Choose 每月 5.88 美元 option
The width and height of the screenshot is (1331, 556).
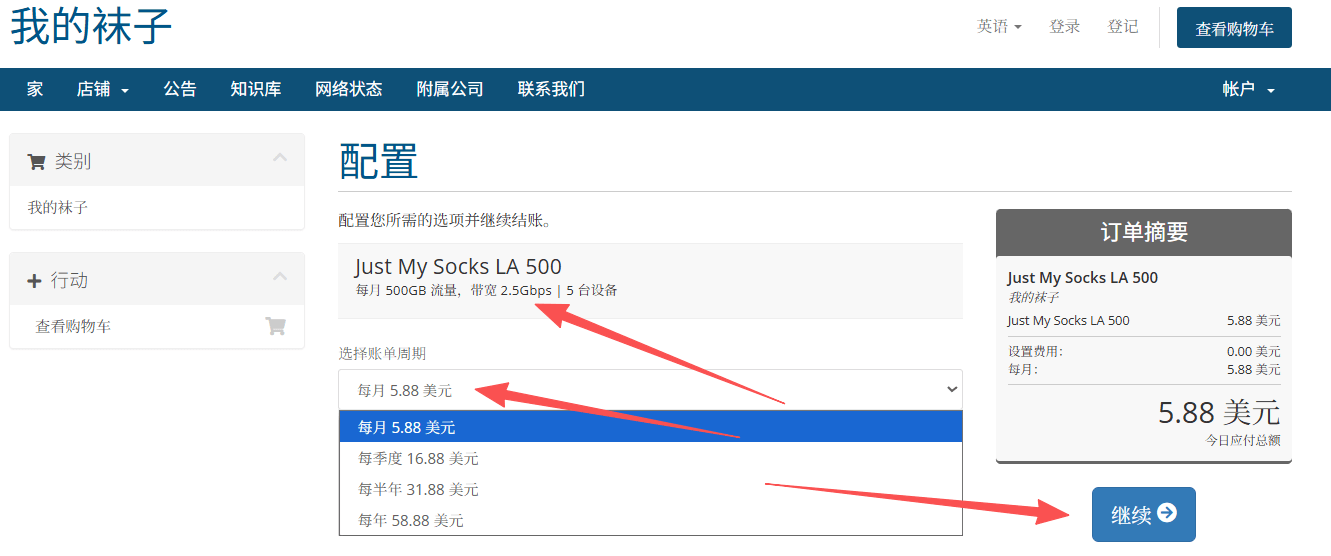(x=650, y=427)
